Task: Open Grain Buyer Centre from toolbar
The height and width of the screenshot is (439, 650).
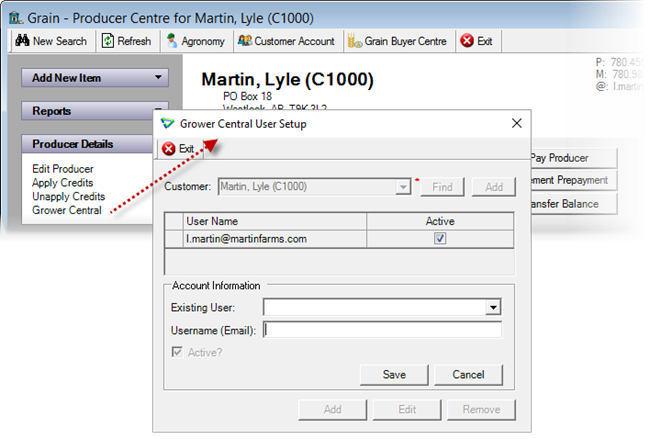Action: 397,41
